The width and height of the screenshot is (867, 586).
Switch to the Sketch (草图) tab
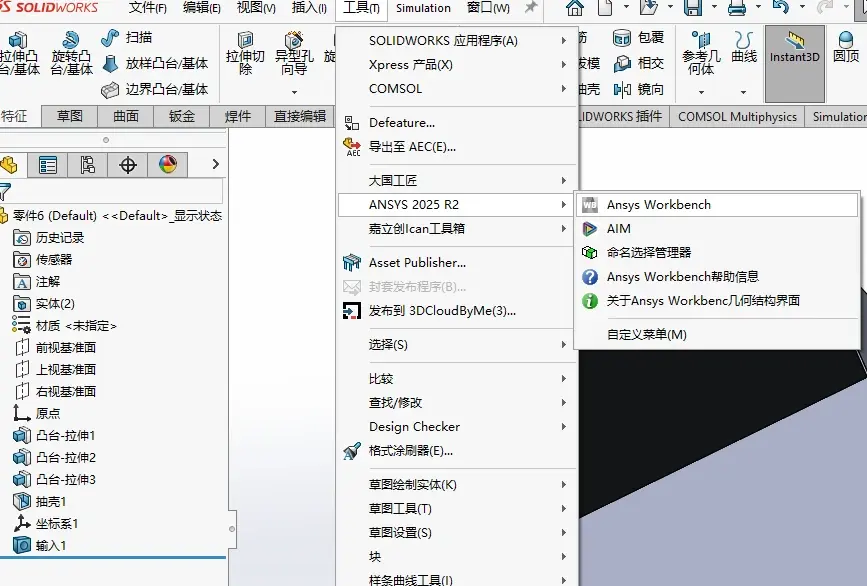[70, 116]
